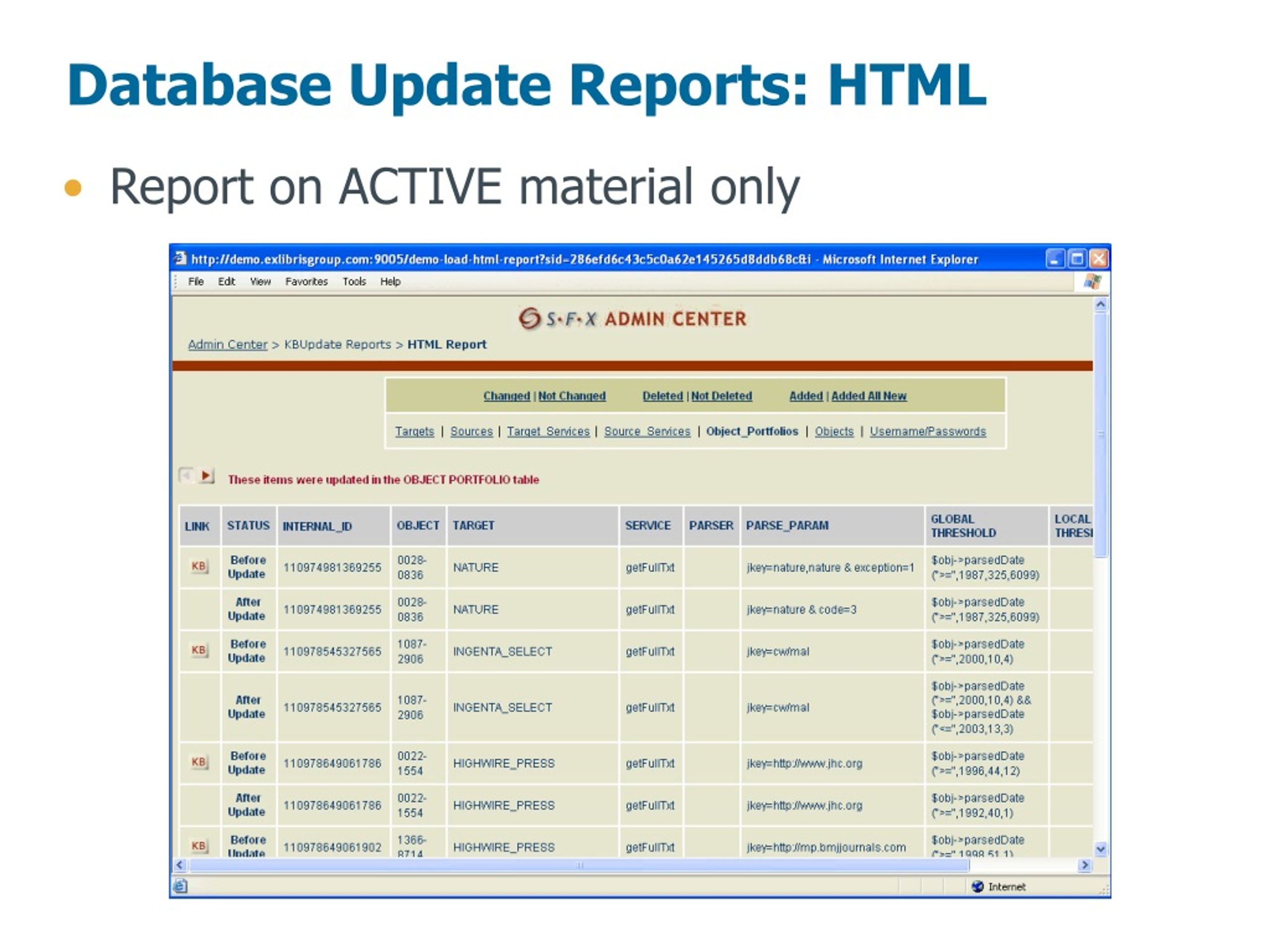The image size is (1270, 952).
Task: Click KB link icon for NATURE row
Action: 198,566
